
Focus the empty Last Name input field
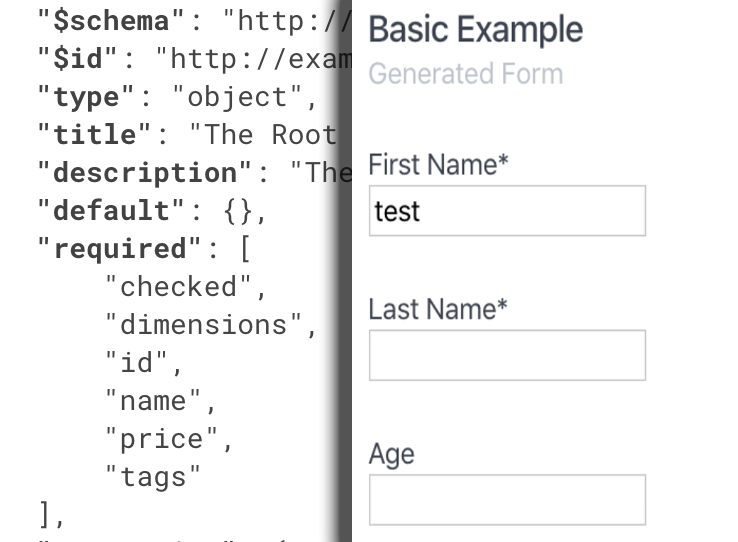tap(507, 355)
